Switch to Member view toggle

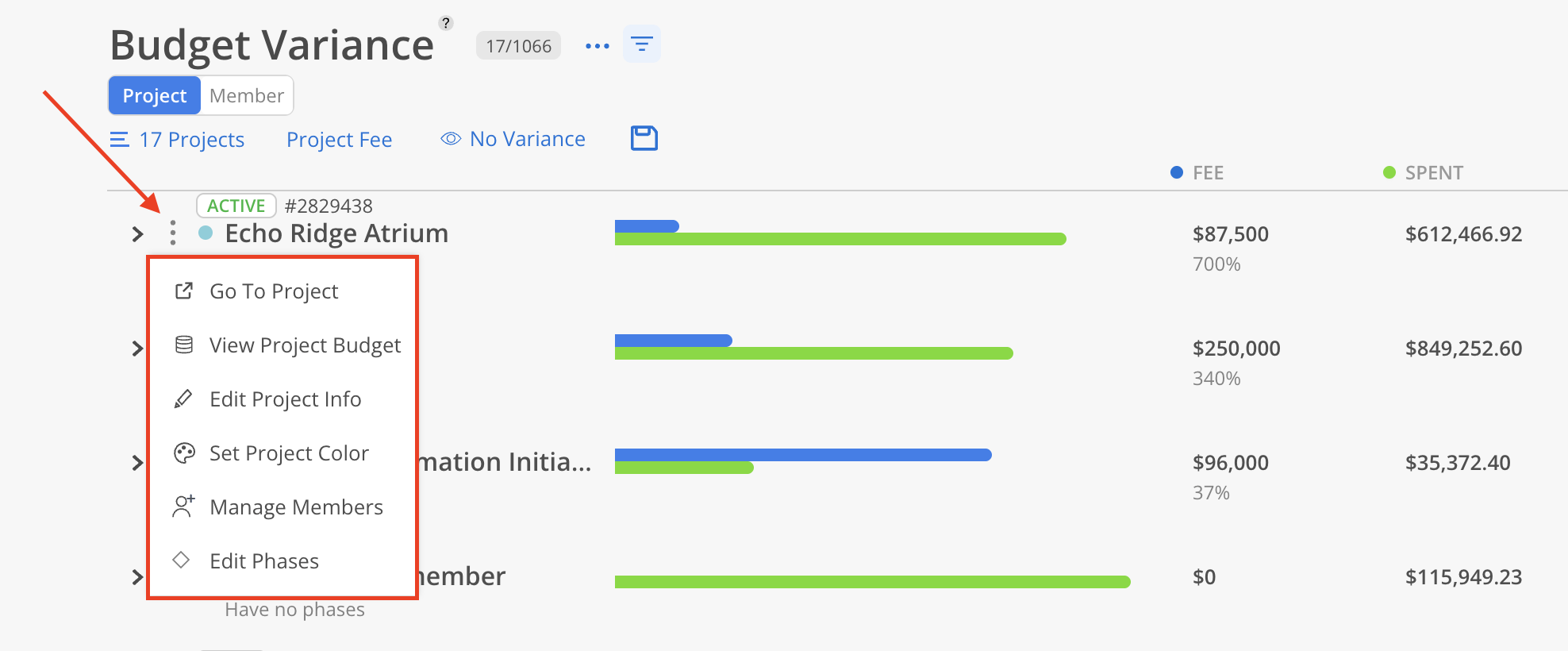(x=247, y=95)
